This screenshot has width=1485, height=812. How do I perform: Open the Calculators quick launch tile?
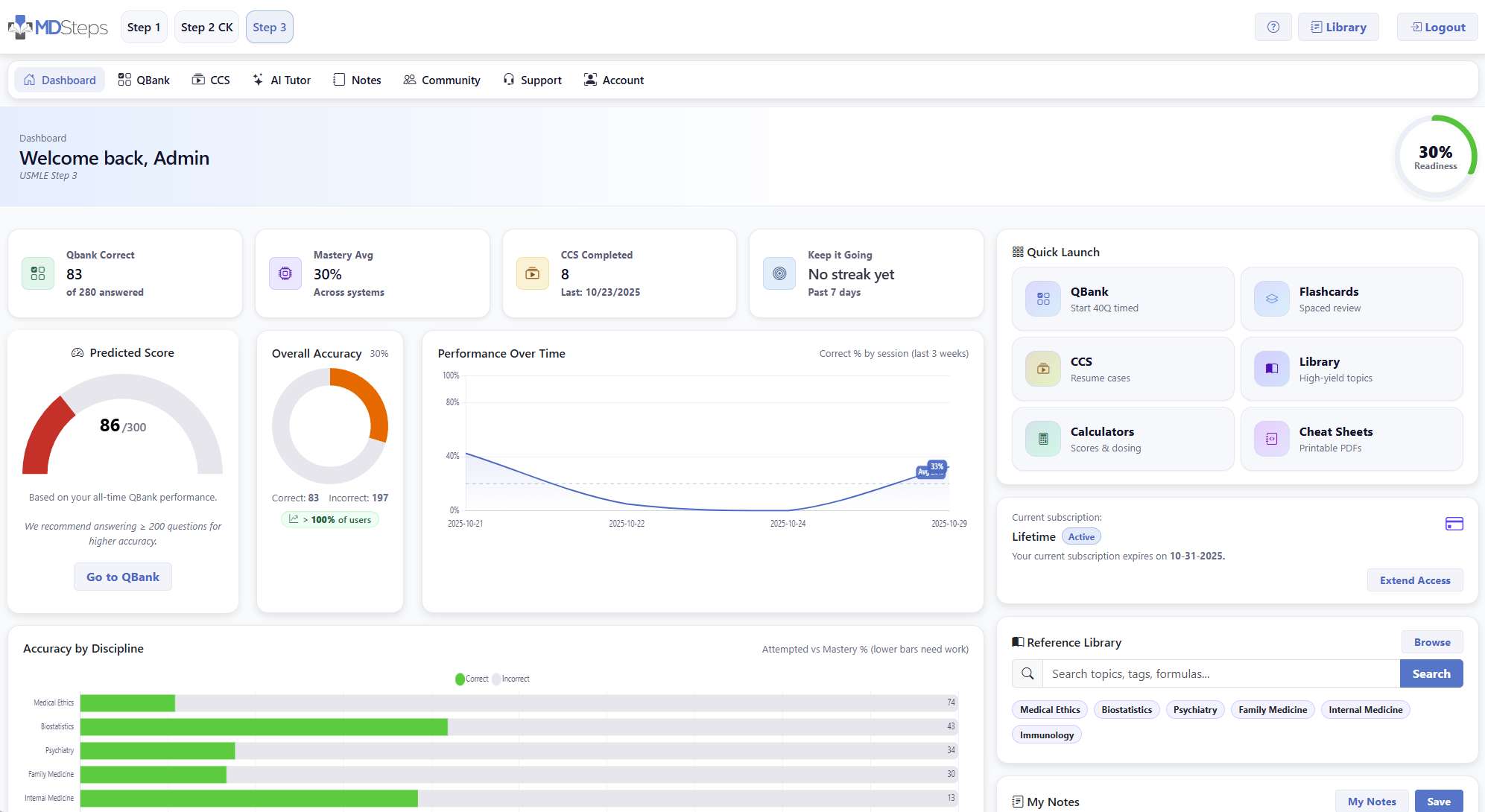pyautogui.click(x=1123, y=439)
